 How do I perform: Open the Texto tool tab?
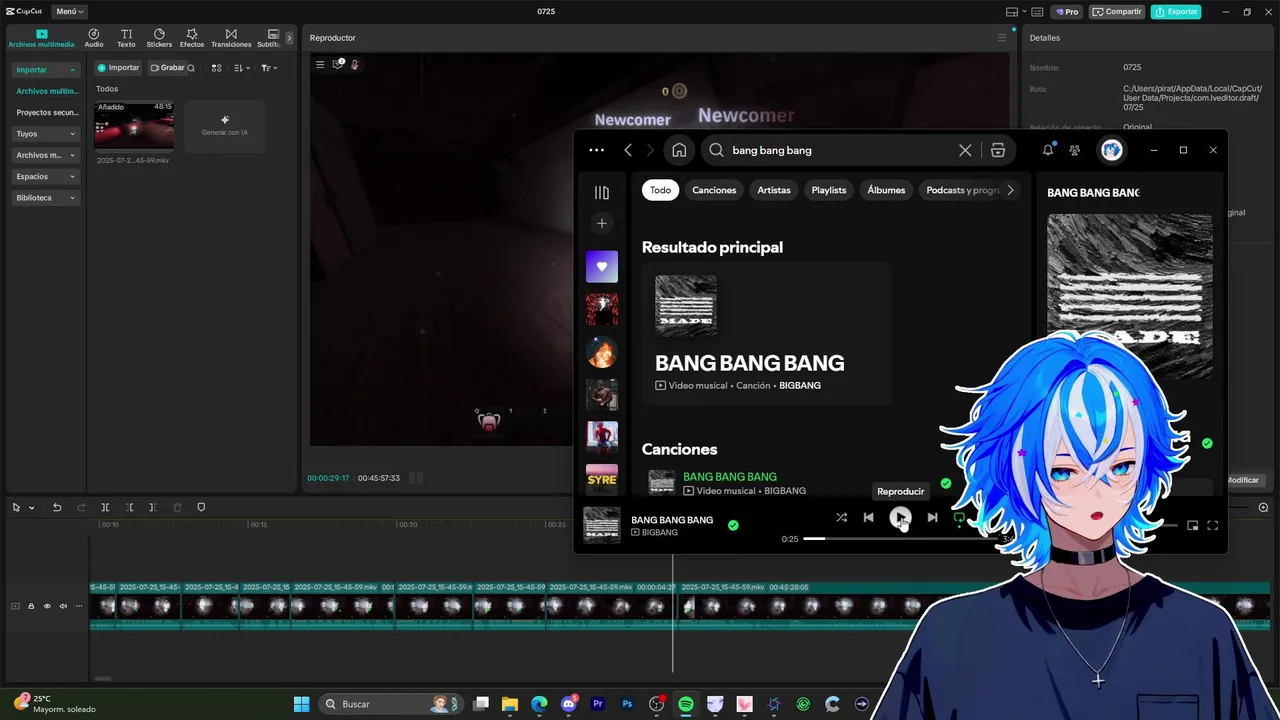click(126, 38)
